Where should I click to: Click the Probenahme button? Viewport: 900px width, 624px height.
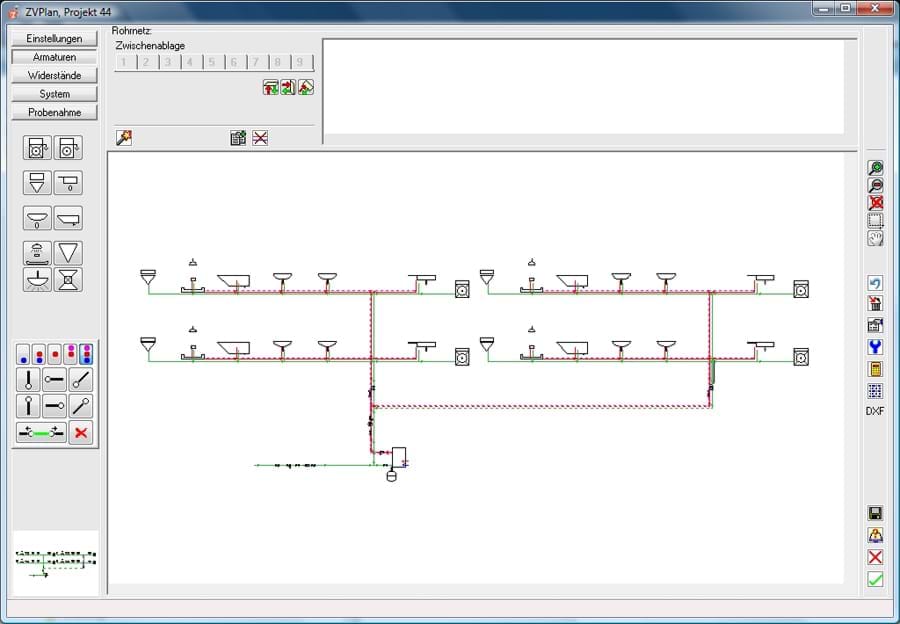click(x=55, y=112)
